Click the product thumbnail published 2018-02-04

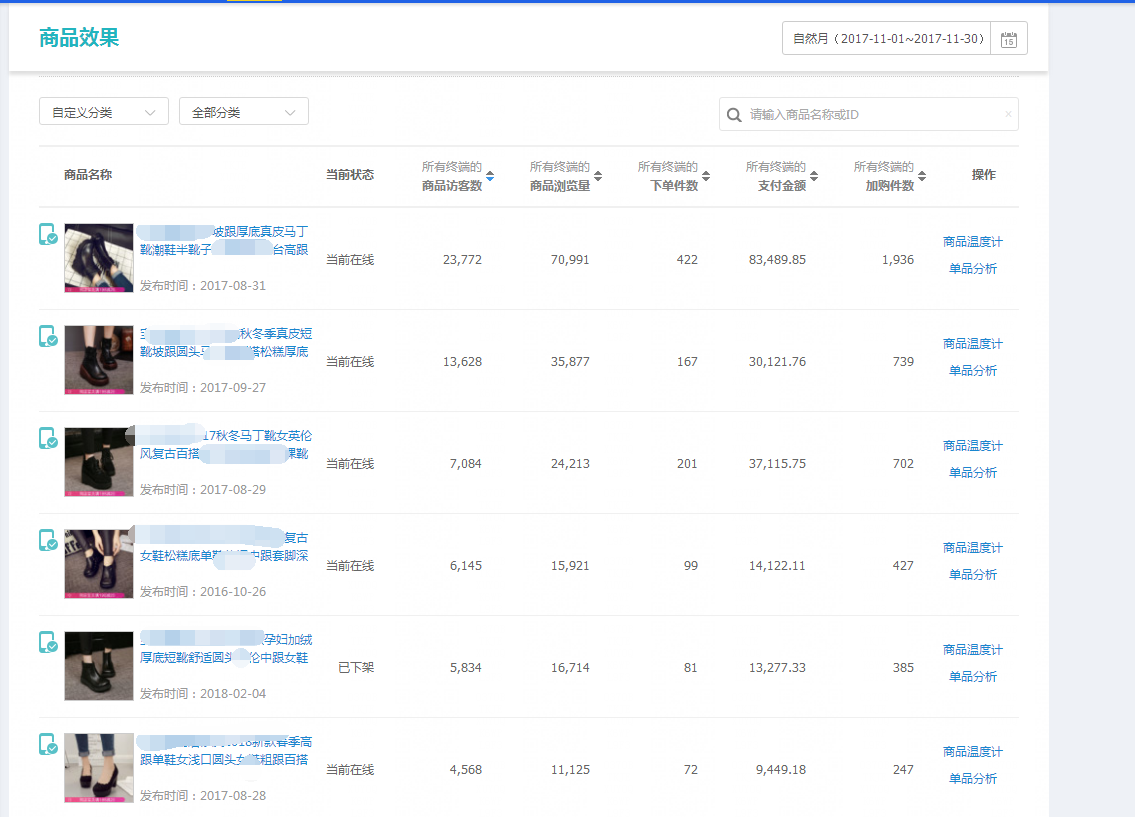(x=99, y=666)
